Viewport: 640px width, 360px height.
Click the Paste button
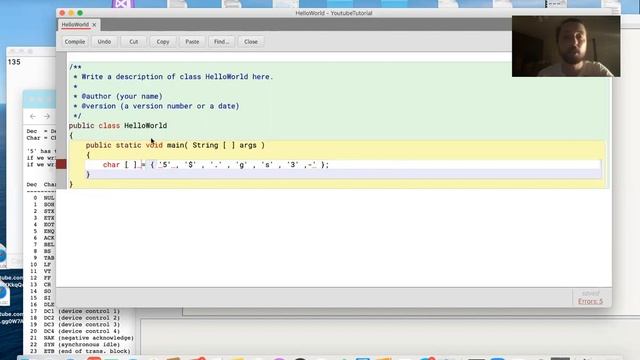[192, 42]
